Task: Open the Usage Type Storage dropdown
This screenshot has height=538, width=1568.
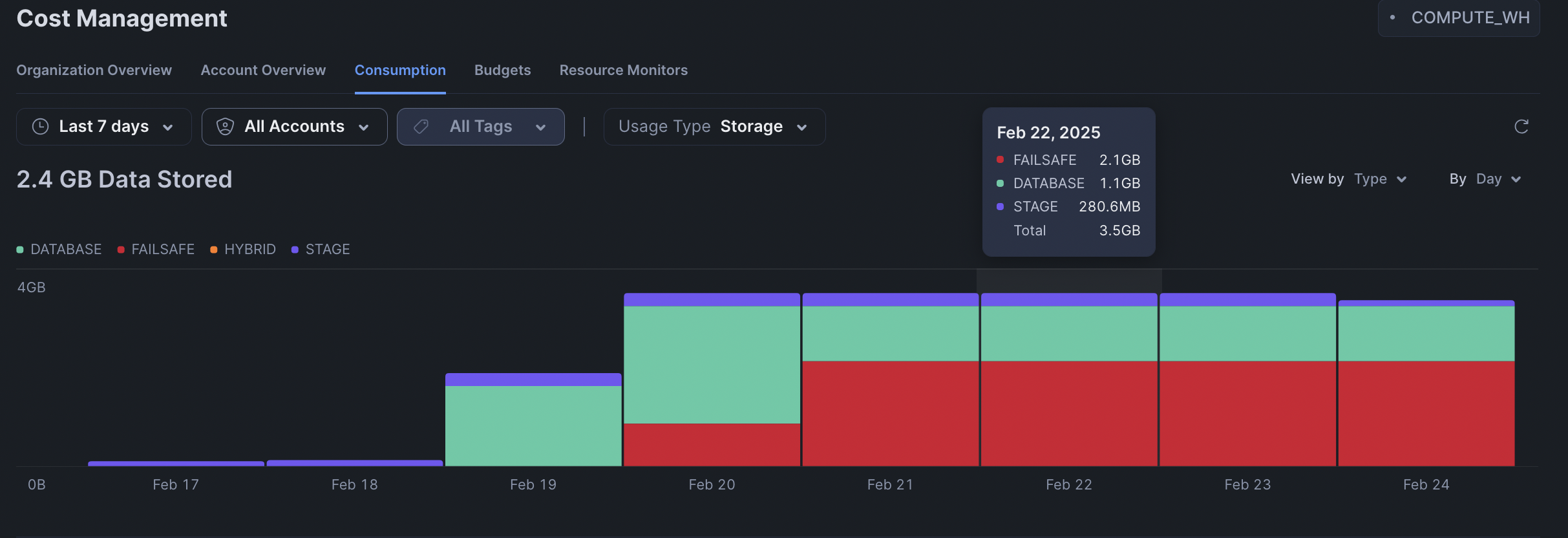Action: point(714,127)
